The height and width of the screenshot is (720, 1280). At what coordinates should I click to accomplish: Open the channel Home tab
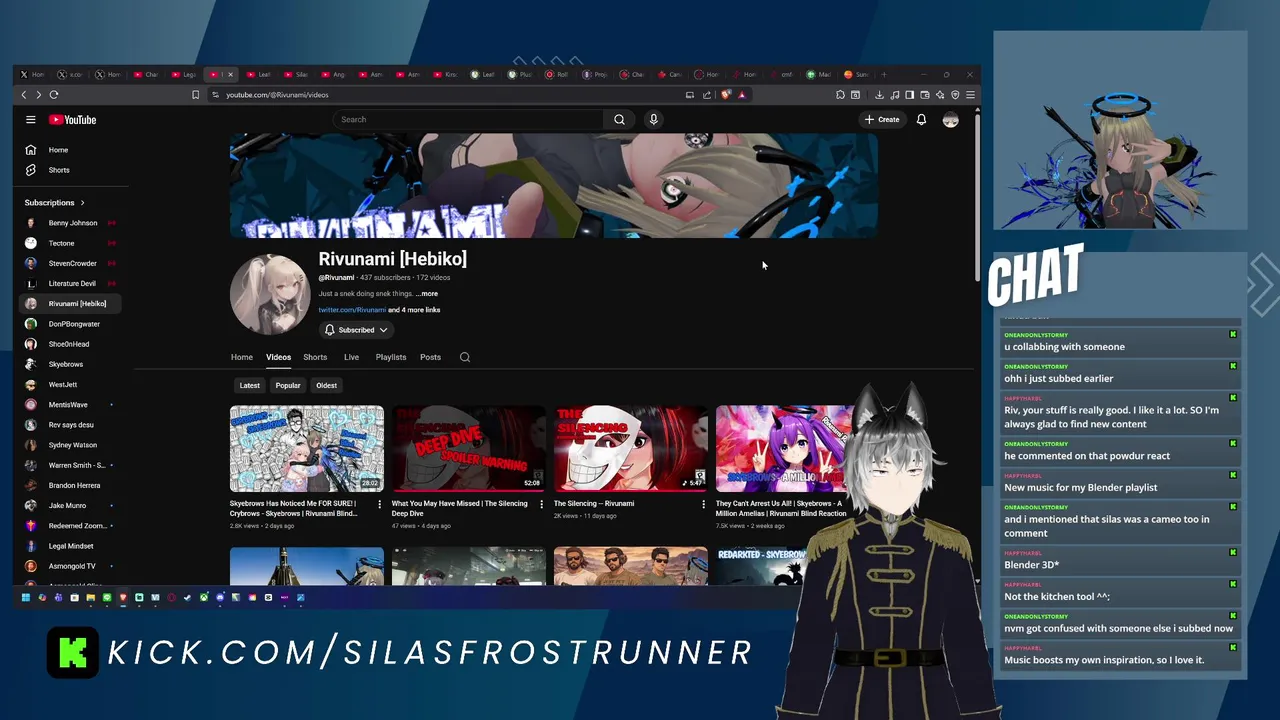click(x=242, y=357)
